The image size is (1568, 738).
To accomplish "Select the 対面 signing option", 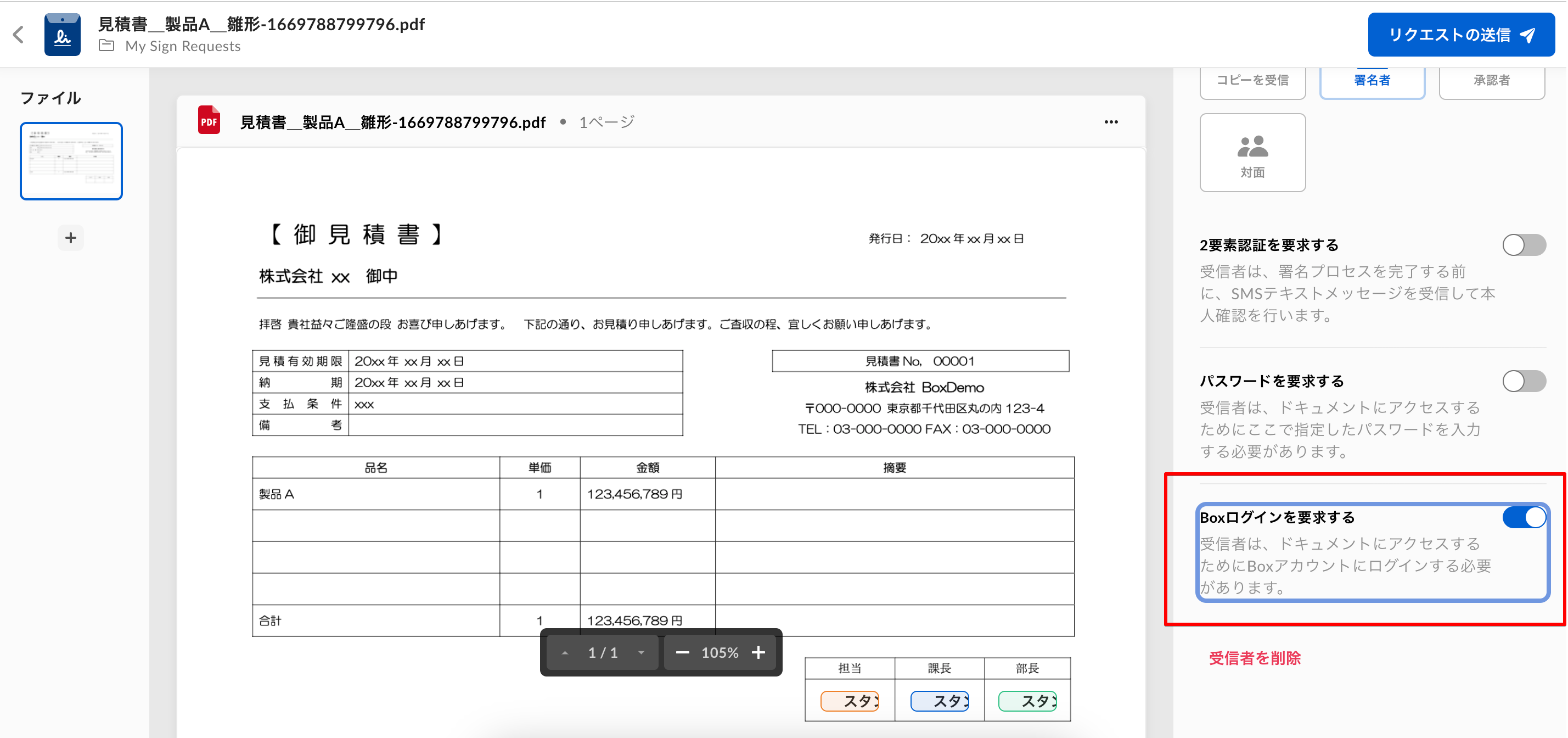I will coord(1252,152).
